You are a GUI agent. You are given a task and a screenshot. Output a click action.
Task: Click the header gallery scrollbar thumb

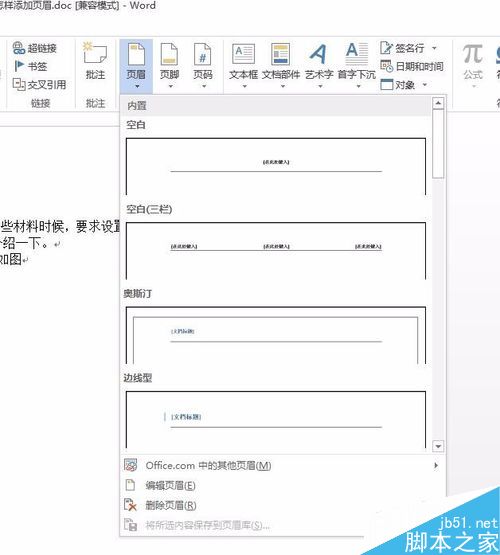pyautogui.click(x=438, y=143)
